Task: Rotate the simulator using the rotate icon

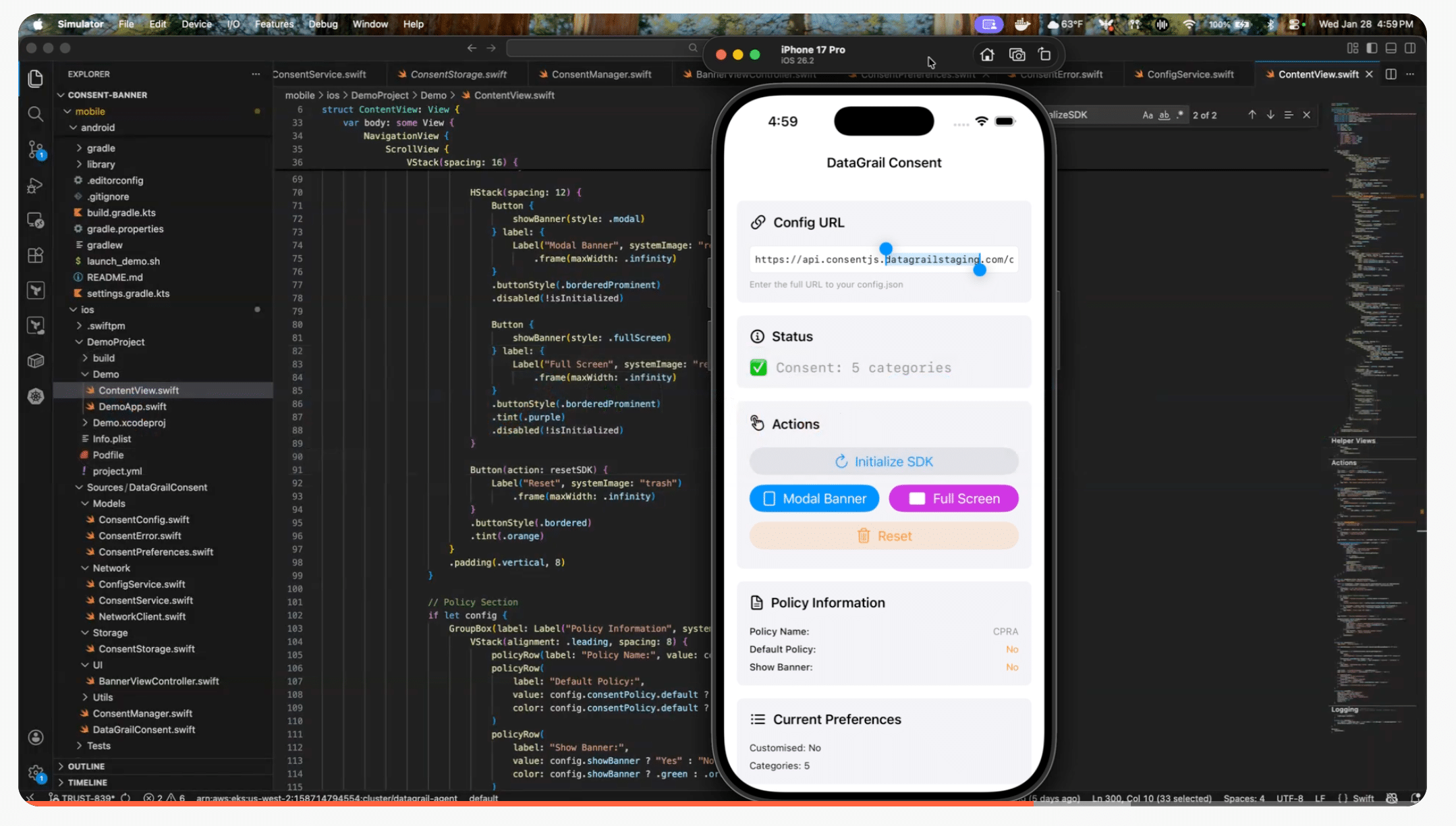Action: [x=1044, y=54]
